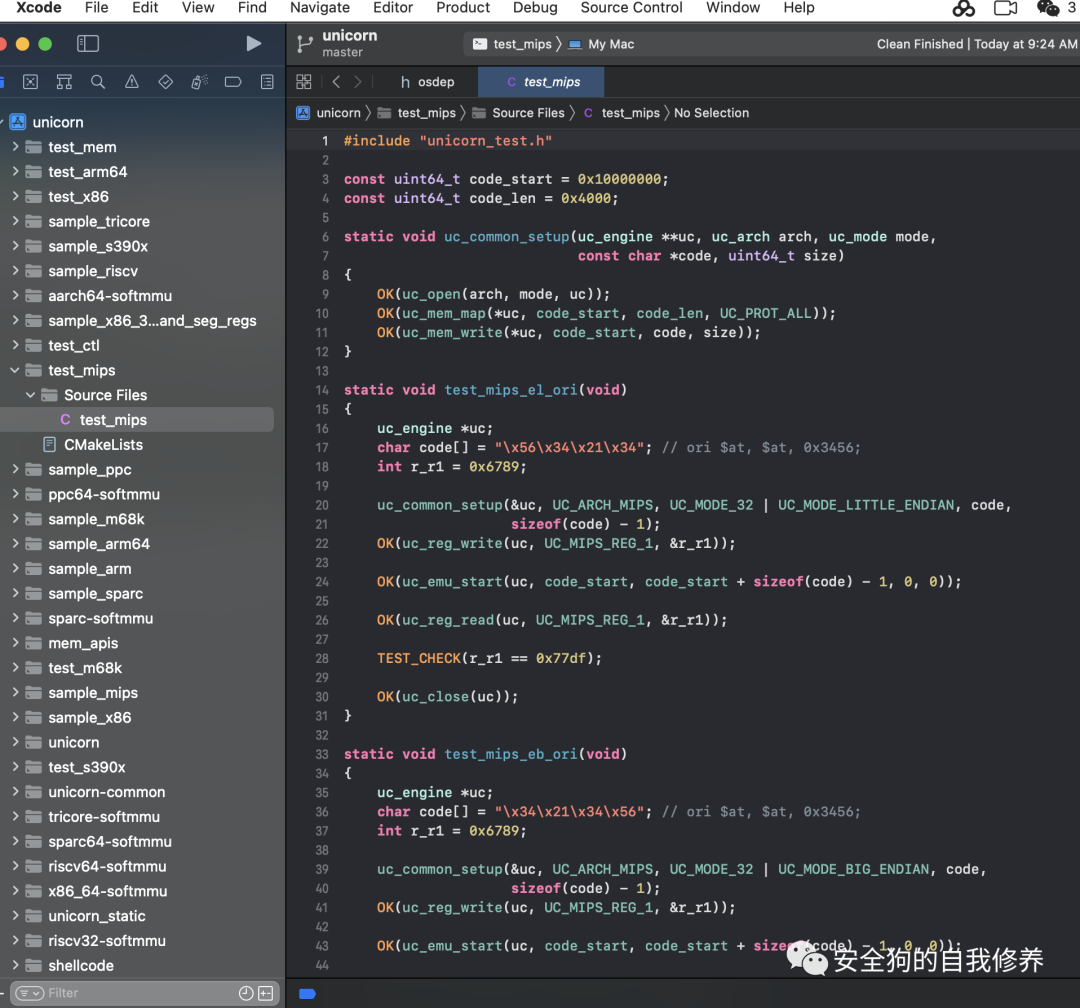Open the Debug menu

(x=535, y=8)
